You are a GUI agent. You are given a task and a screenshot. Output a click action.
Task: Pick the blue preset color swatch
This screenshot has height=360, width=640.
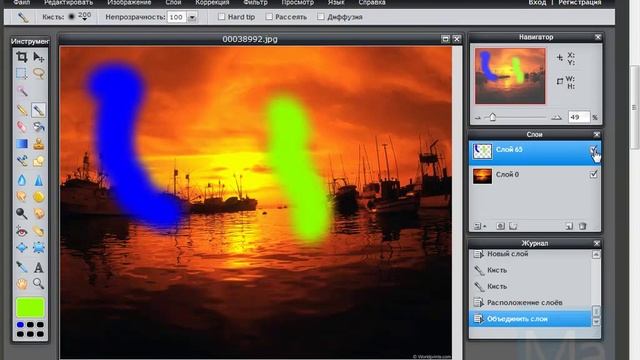point(20,325)
